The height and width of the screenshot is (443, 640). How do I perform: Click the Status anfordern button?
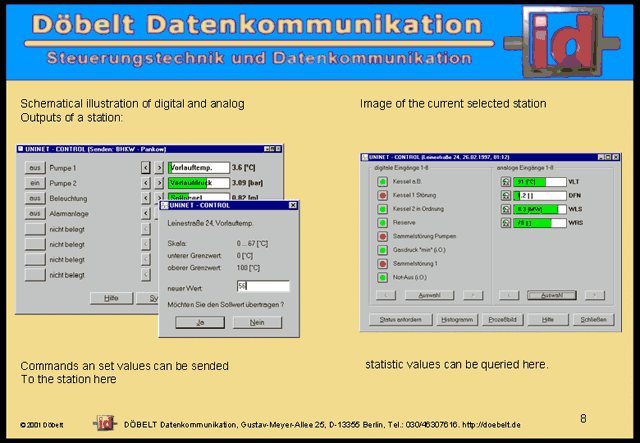point(400,320)
